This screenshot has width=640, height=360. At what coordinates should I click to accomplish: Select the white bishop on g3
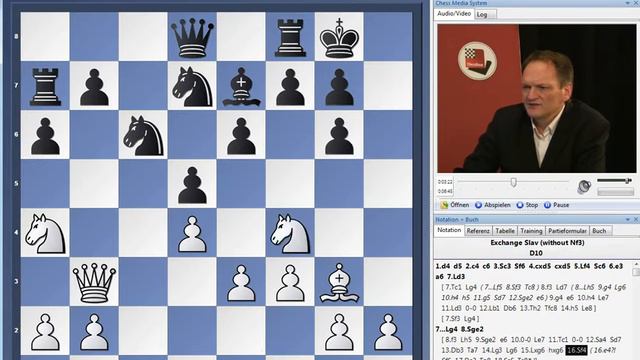pyautogui.click(x=339, y=282)
